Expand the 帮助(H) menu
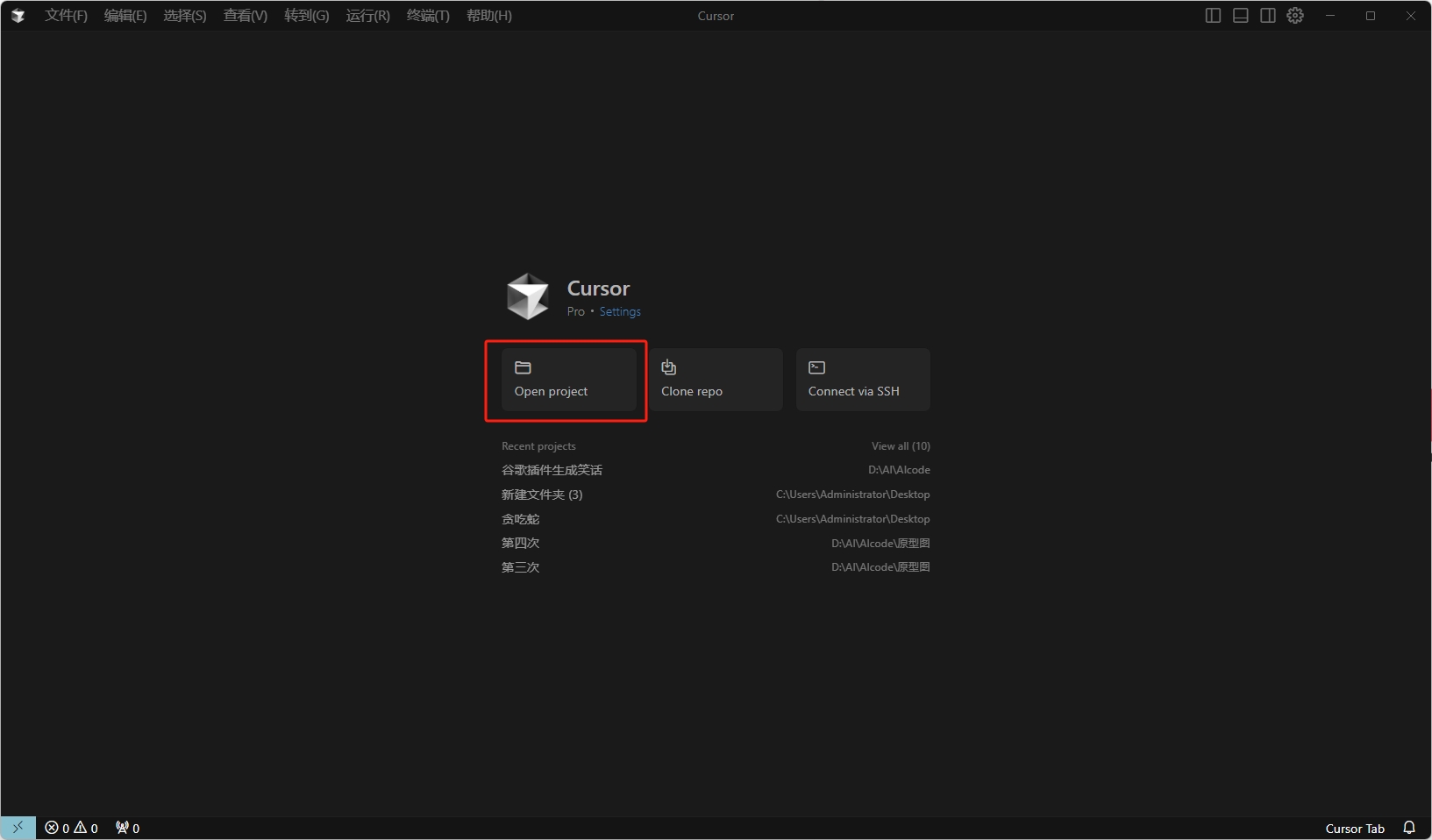Viewport: 1432px width, 840px height. click(x=488, y=16)
